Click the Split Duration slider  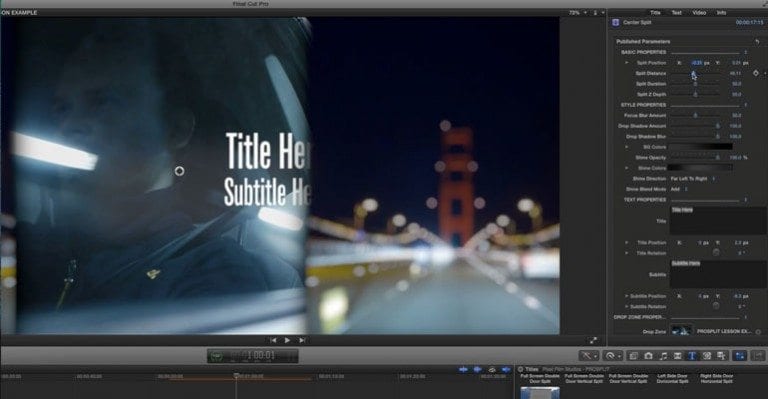pyautogui.click(x=696, y=84)
